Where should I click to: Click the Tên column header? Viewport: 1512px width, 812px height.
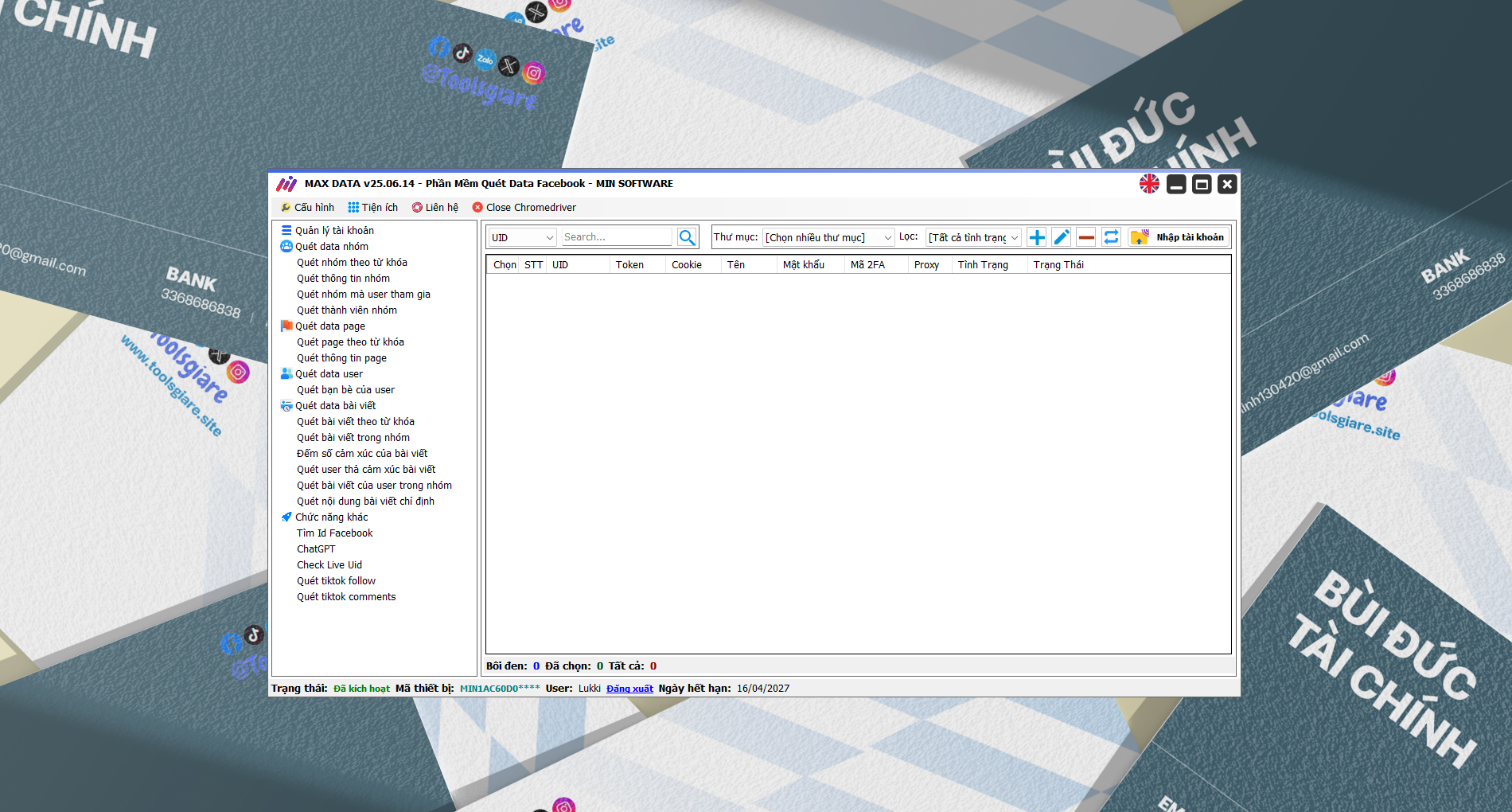point(749,264)
